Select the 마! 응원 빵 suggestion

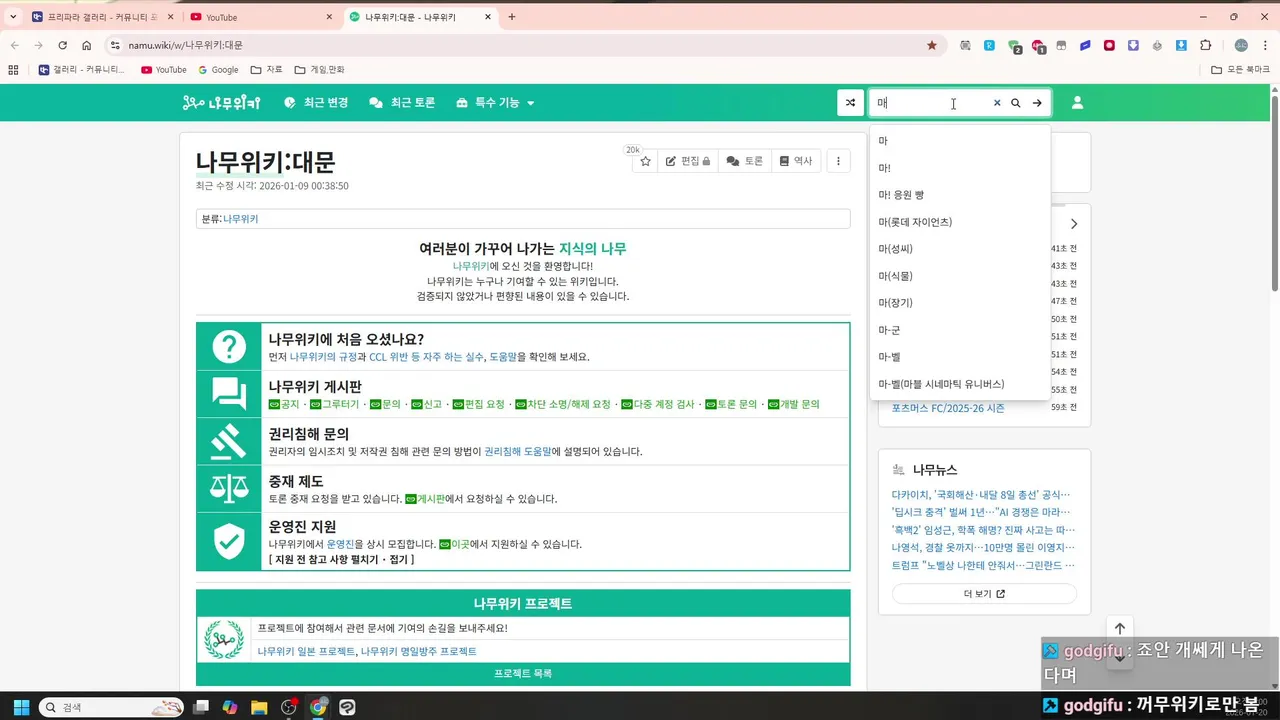click(960, 195)
